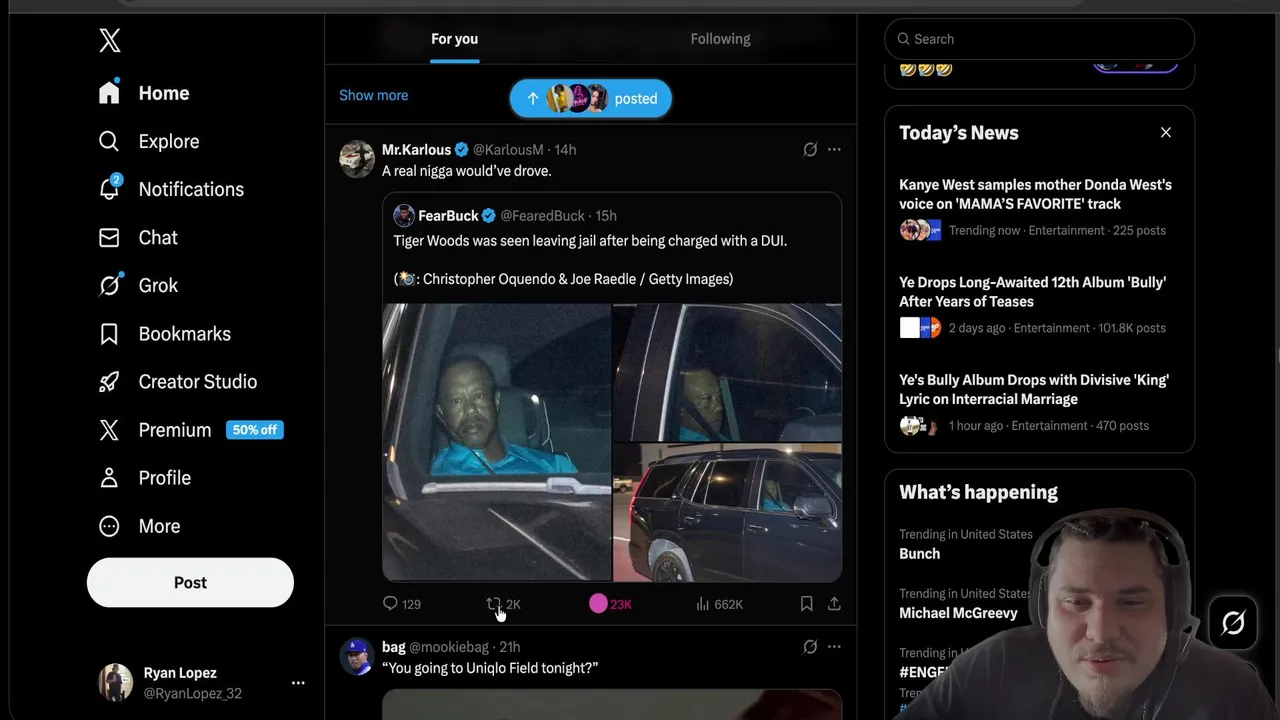Open FearBuck quoted post author

[448, 216]
